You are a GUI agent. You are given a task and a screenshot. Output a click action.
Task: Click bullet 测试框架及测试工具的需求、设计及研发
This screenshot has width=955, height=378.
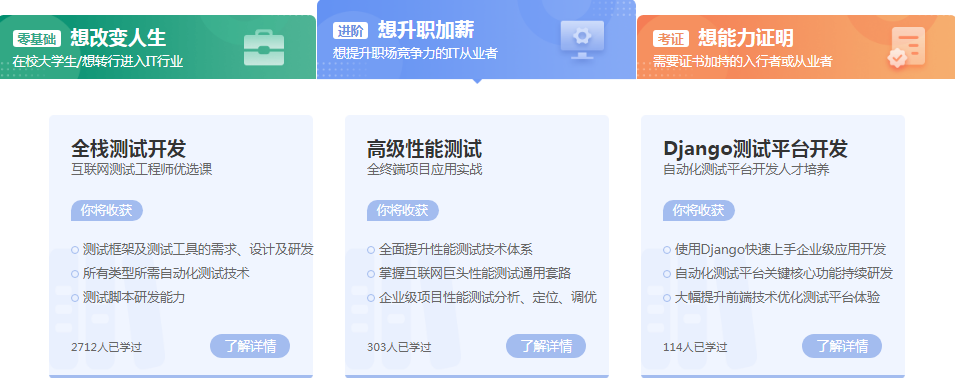tap(197, 250)
